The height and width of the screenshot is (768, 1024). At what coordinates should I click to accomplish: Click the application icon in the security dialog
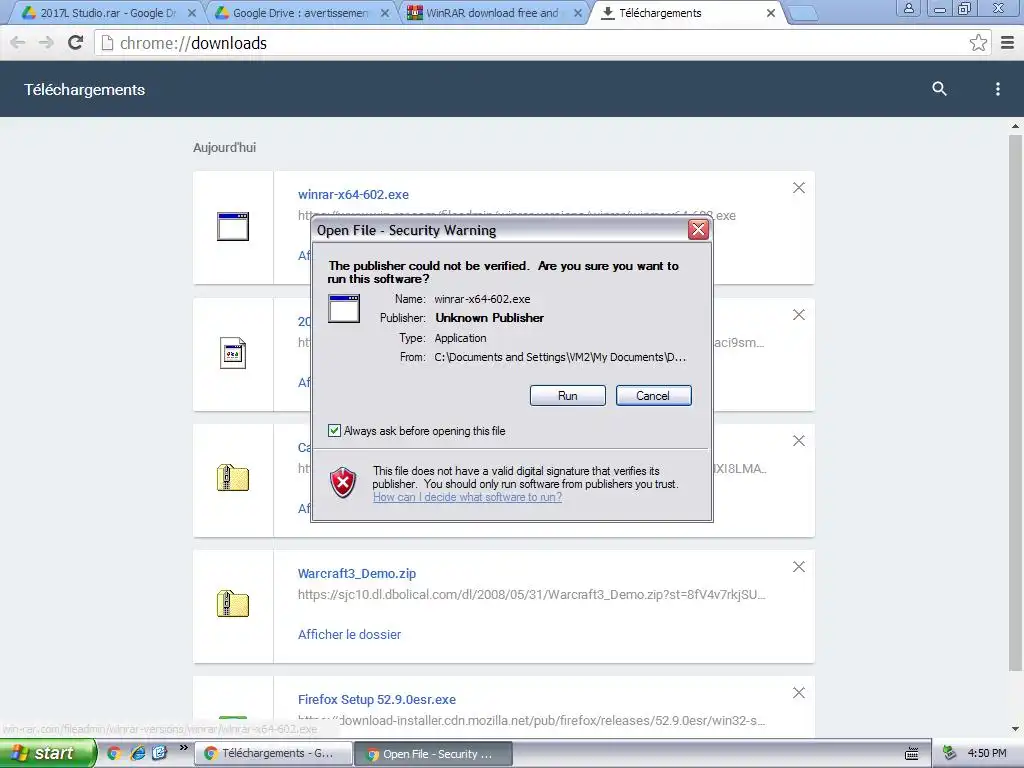click(x=344, y=308)
